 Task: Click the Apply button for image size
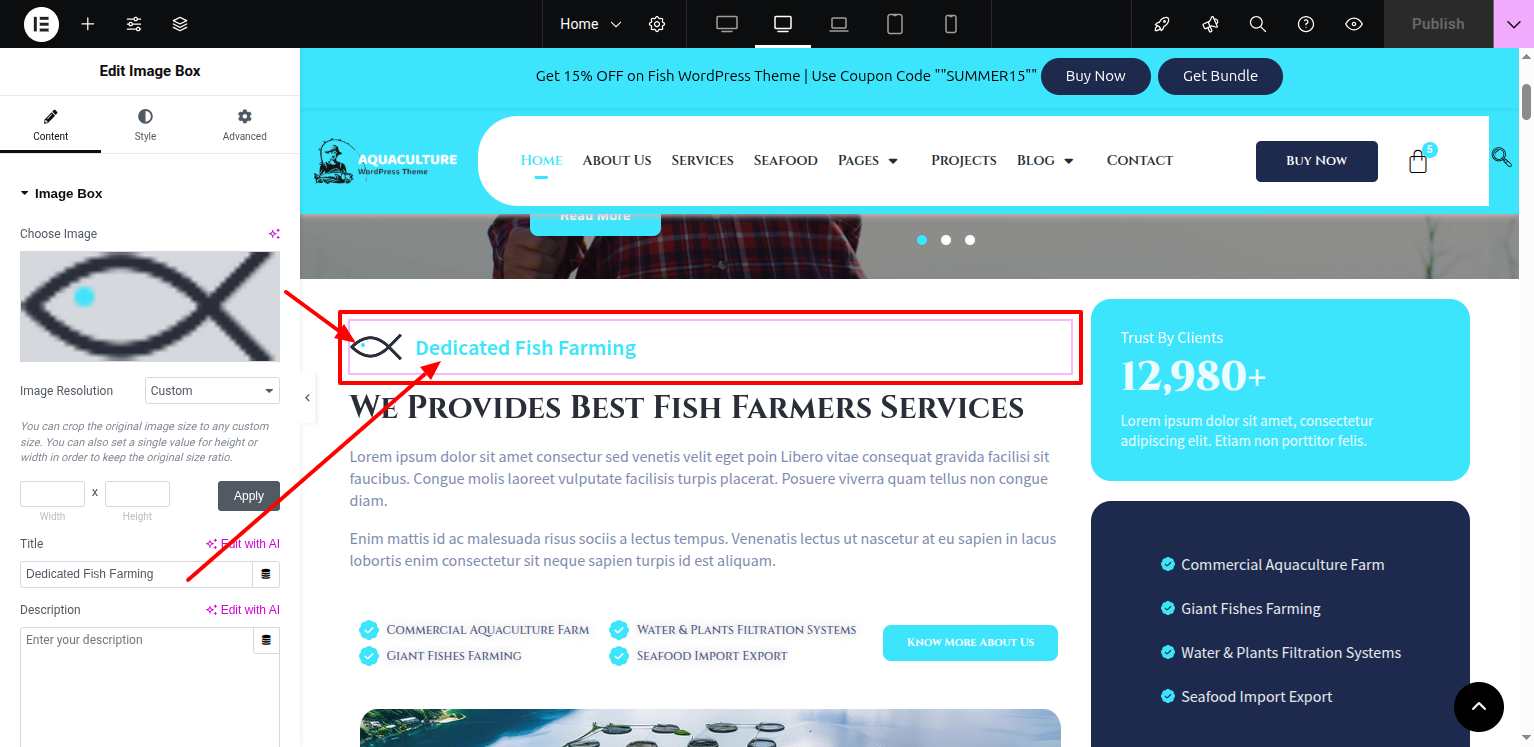249,496
